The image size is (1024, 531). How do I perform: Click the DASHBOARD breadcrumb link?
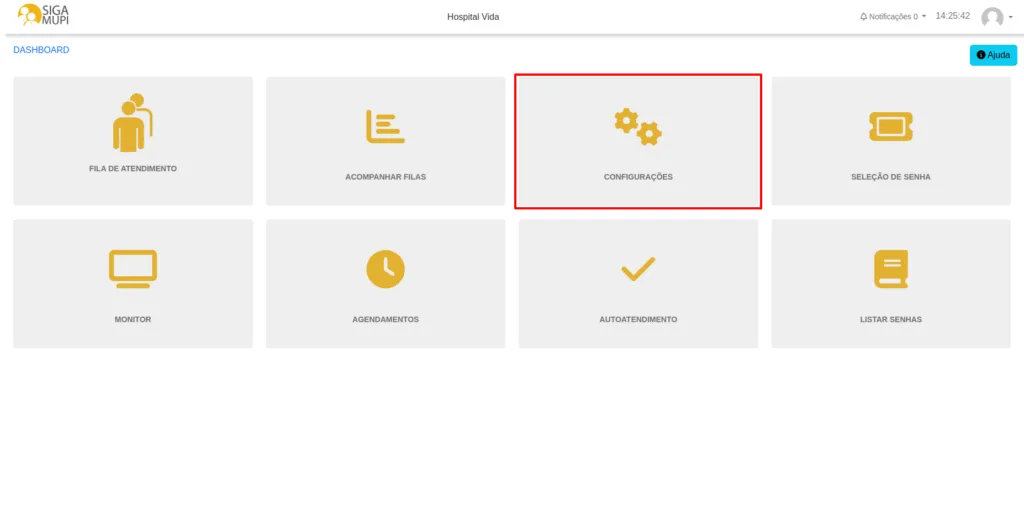coord(41,50)
